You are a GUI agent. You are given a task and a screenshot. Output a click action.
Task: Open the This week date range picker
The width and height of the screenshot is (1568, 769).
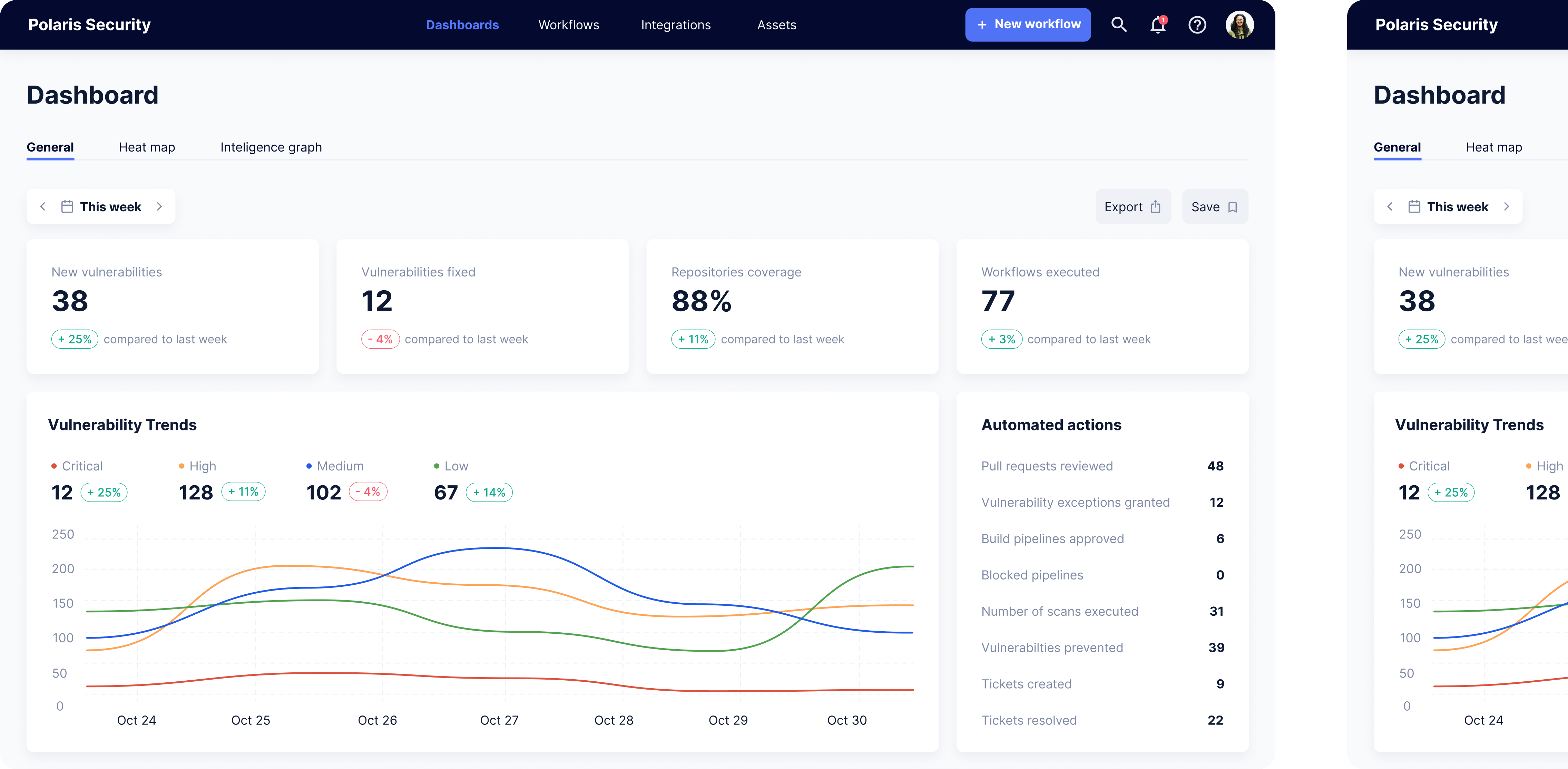coord(110,207)
